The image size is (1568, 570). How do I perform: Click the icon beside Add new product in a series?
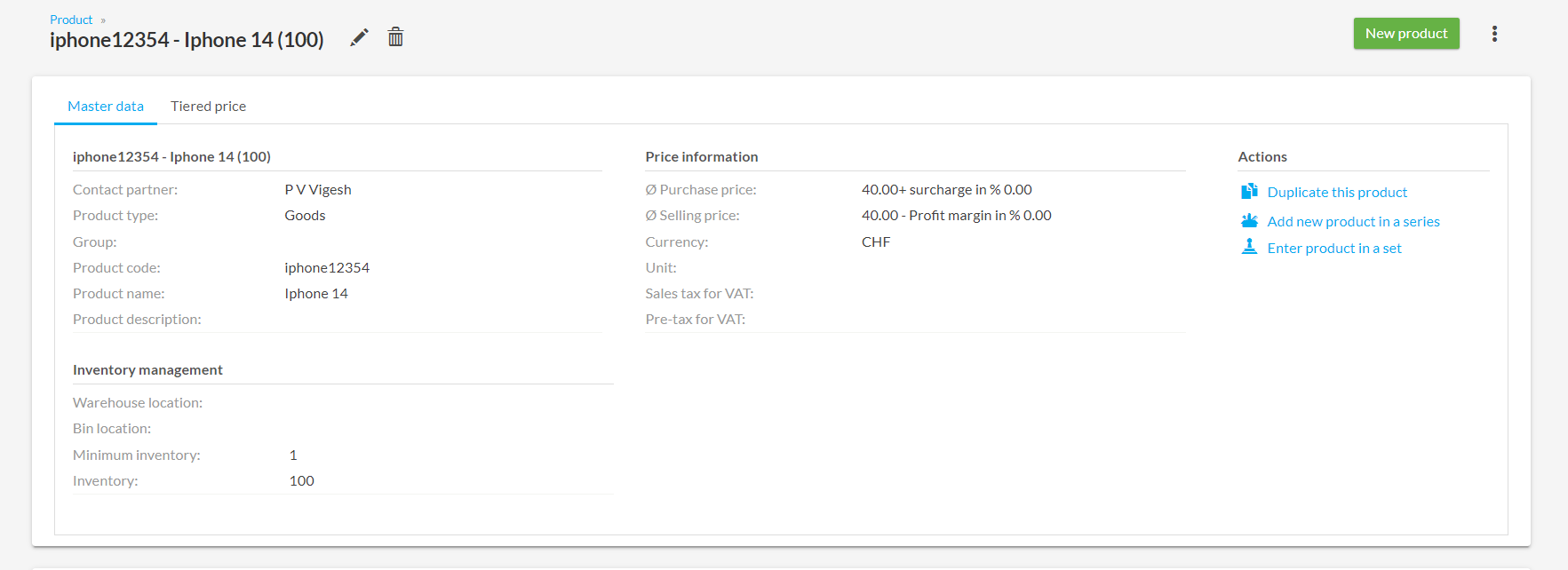coord(1249,221)
